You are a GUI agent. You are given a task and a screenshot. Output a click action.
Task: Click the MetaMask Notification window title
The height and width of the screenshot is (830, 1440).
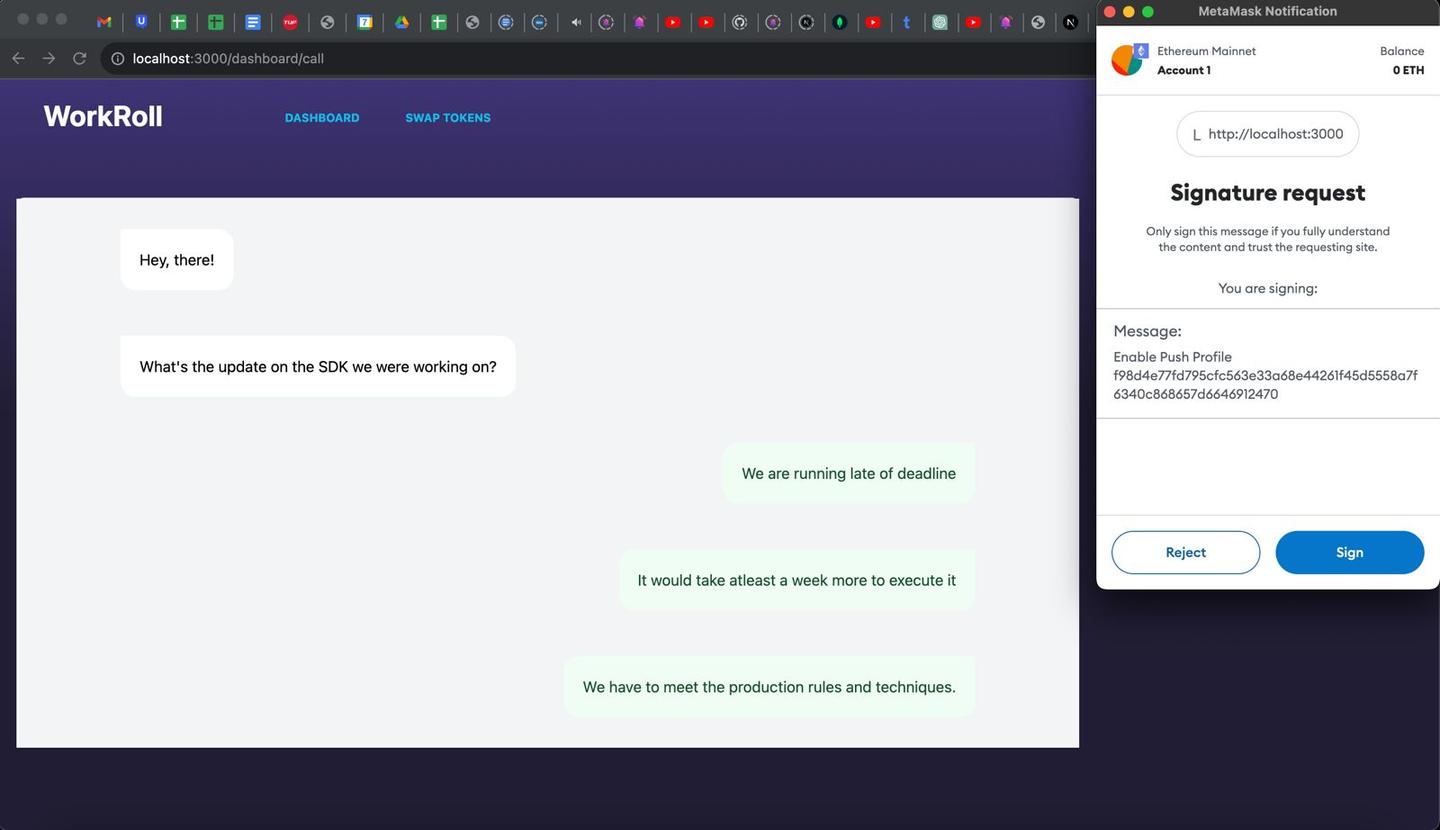1268,11
